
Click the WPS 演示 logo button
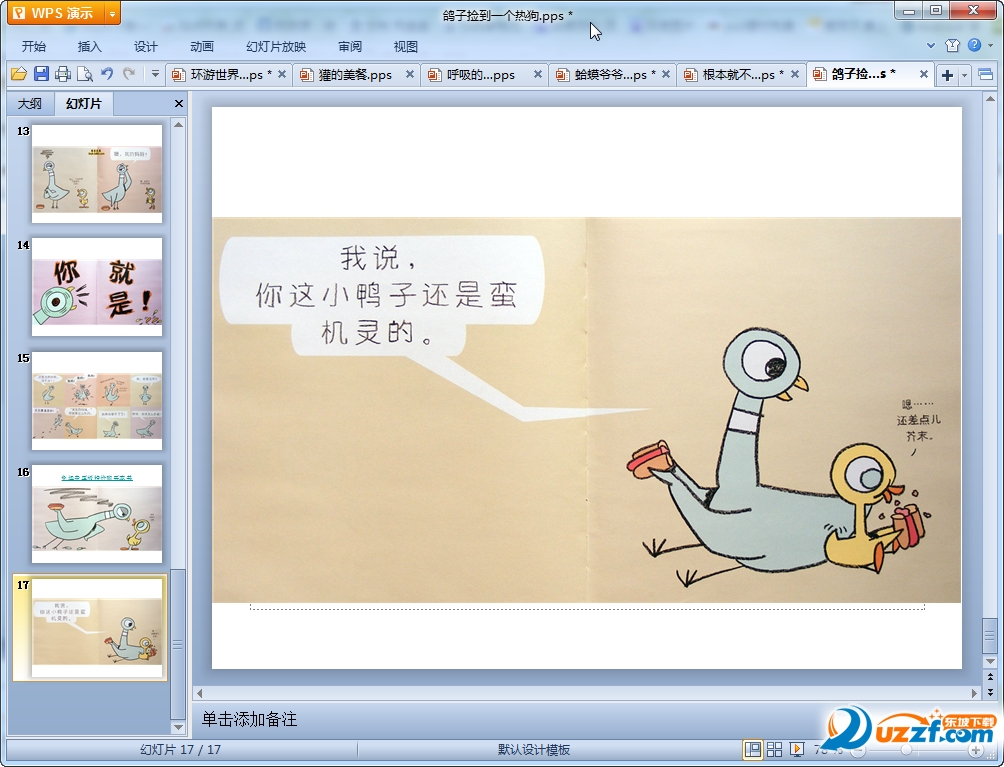pos(56,13)
